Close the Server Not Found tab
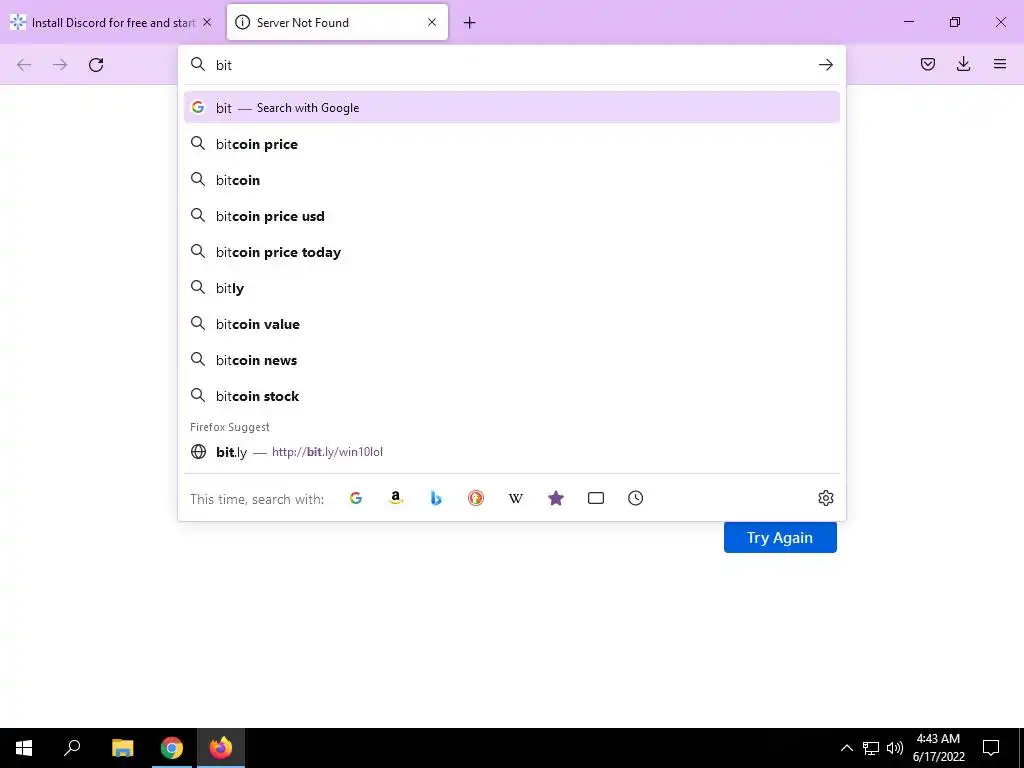 click(x=432, y=22)
